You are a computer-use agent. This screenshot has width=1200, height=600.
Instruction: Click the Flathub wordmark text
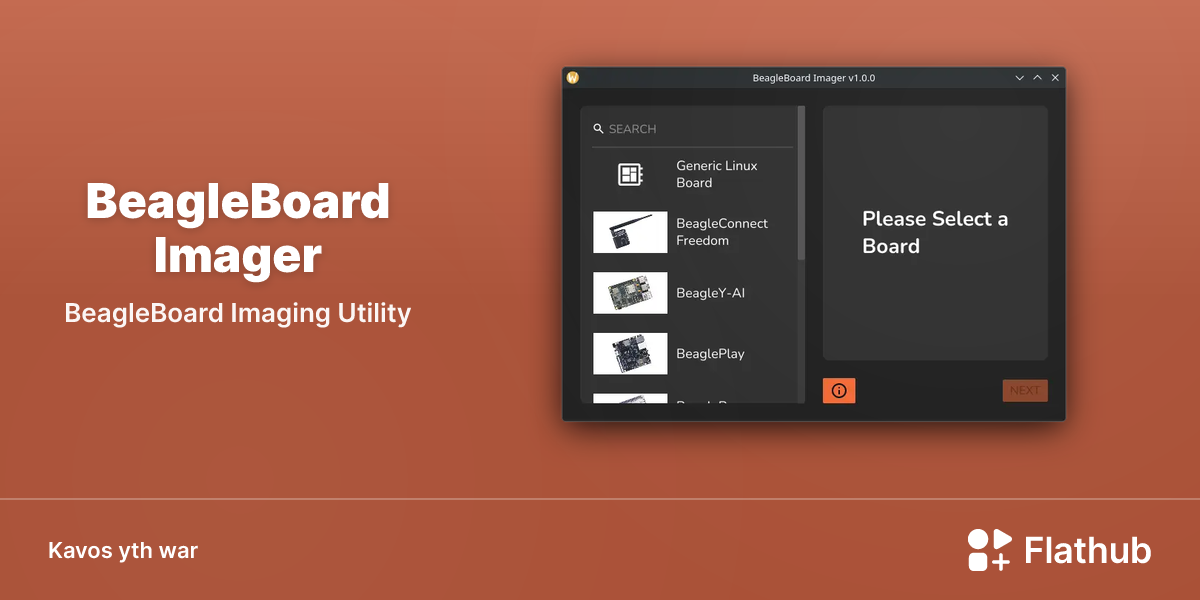click(x=1088, y=550)
